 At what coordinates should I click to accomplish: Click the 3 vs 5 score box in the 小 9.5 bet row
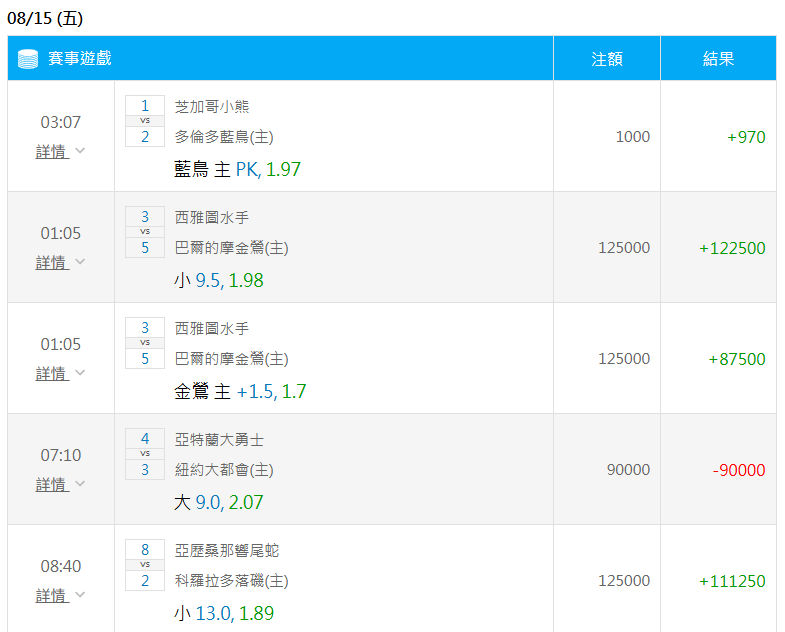145,232
